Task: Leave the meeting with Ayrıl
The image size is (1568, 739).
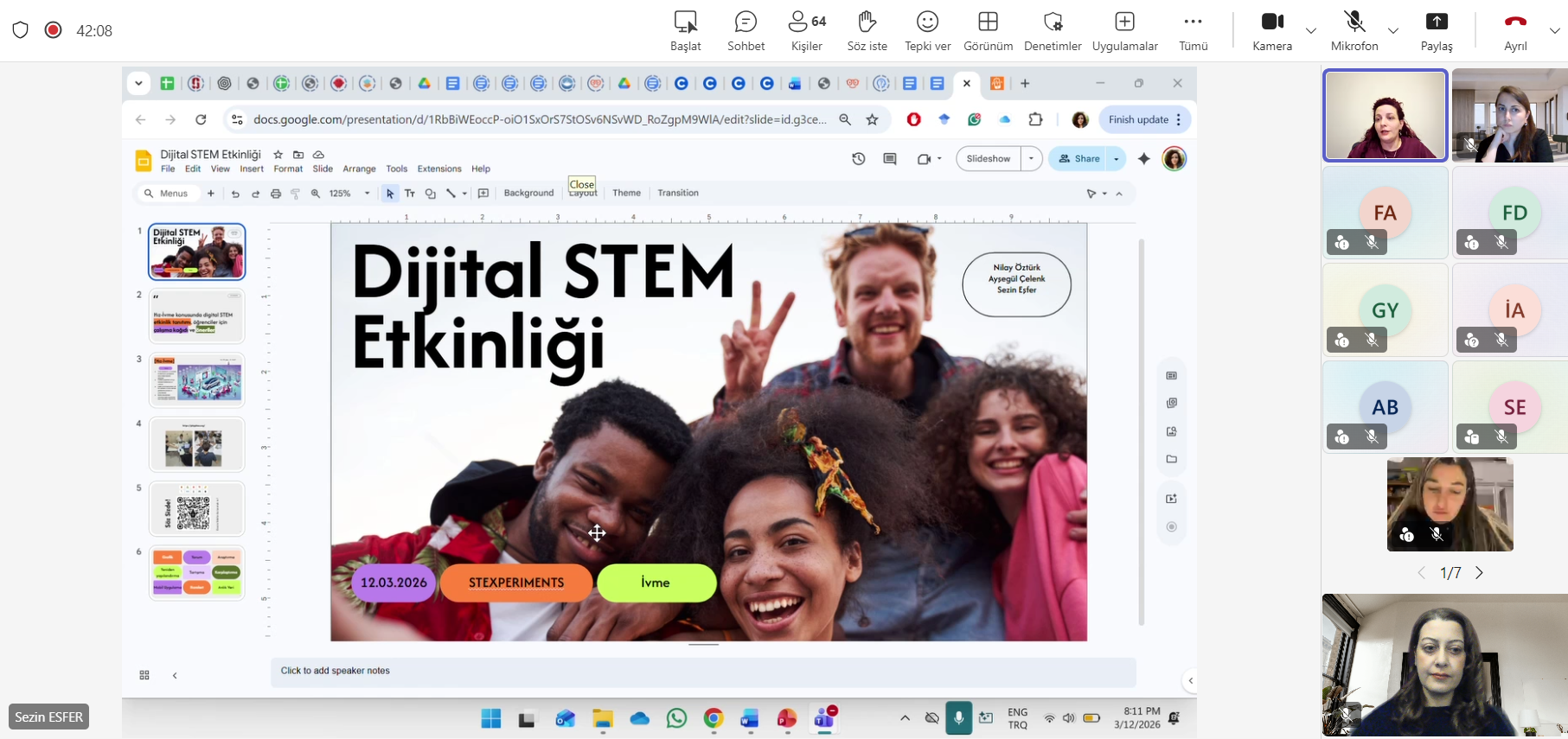Action: pyautogui.click(x=1515, y=30)
